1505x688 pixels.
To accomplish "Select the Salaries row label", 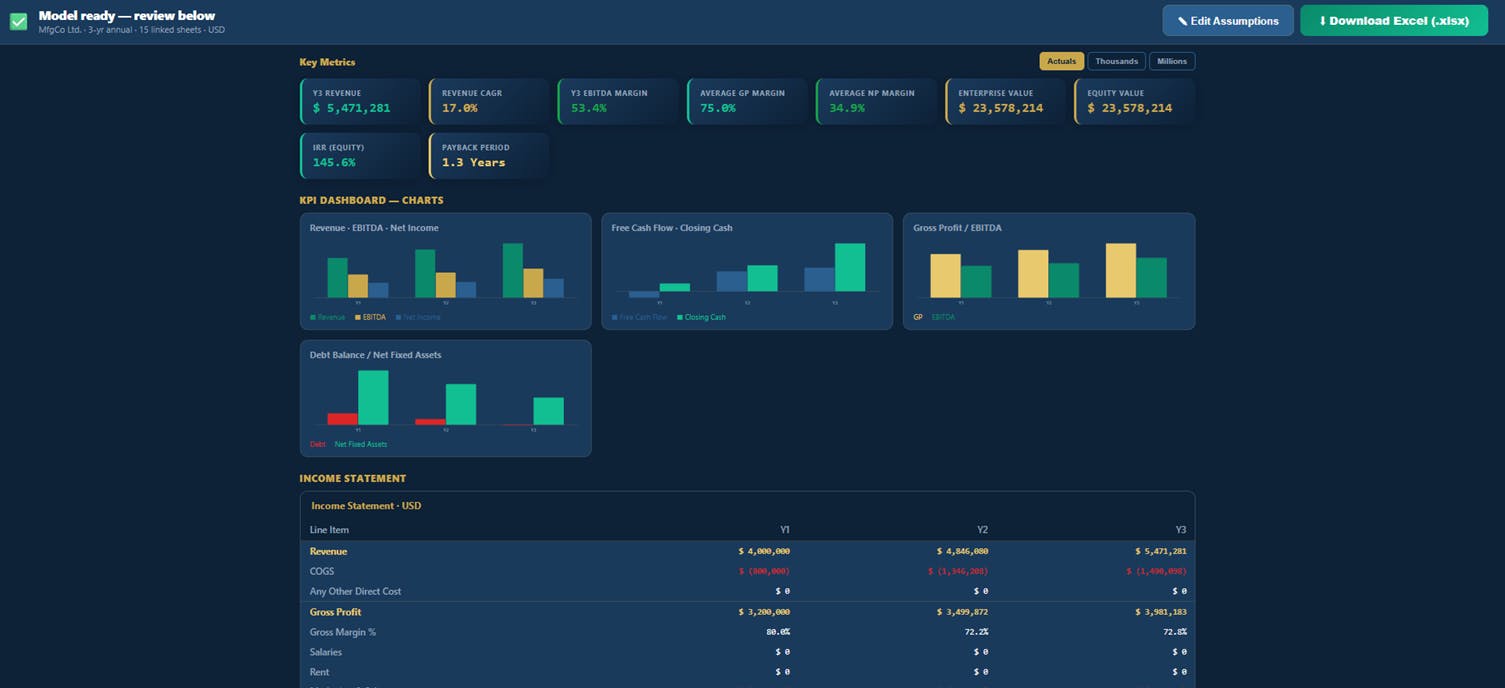I will coord(326,652).
